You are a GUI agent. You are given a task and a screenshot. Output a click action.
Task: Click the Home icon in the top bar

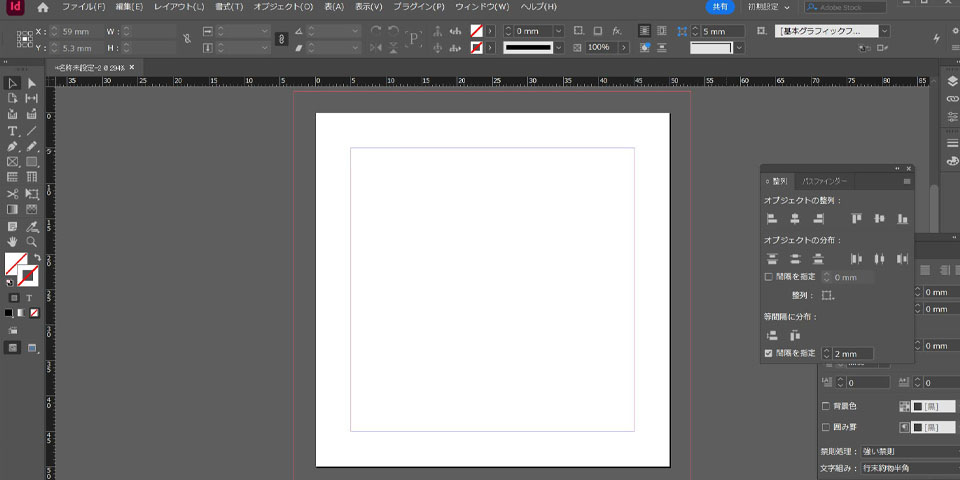pyautogui.click(x=43, y=7)
